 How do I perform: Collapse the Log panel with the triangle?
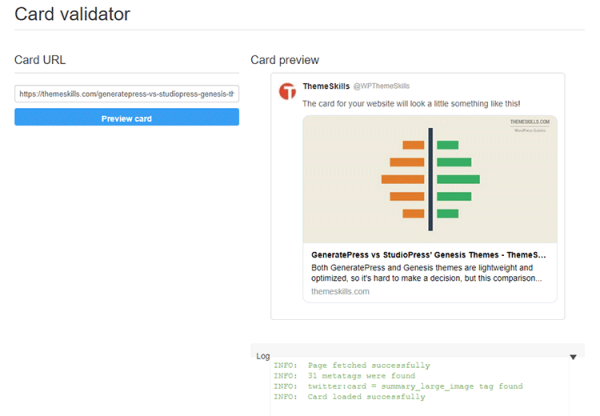pyautogui.click(x=573, y=356)
